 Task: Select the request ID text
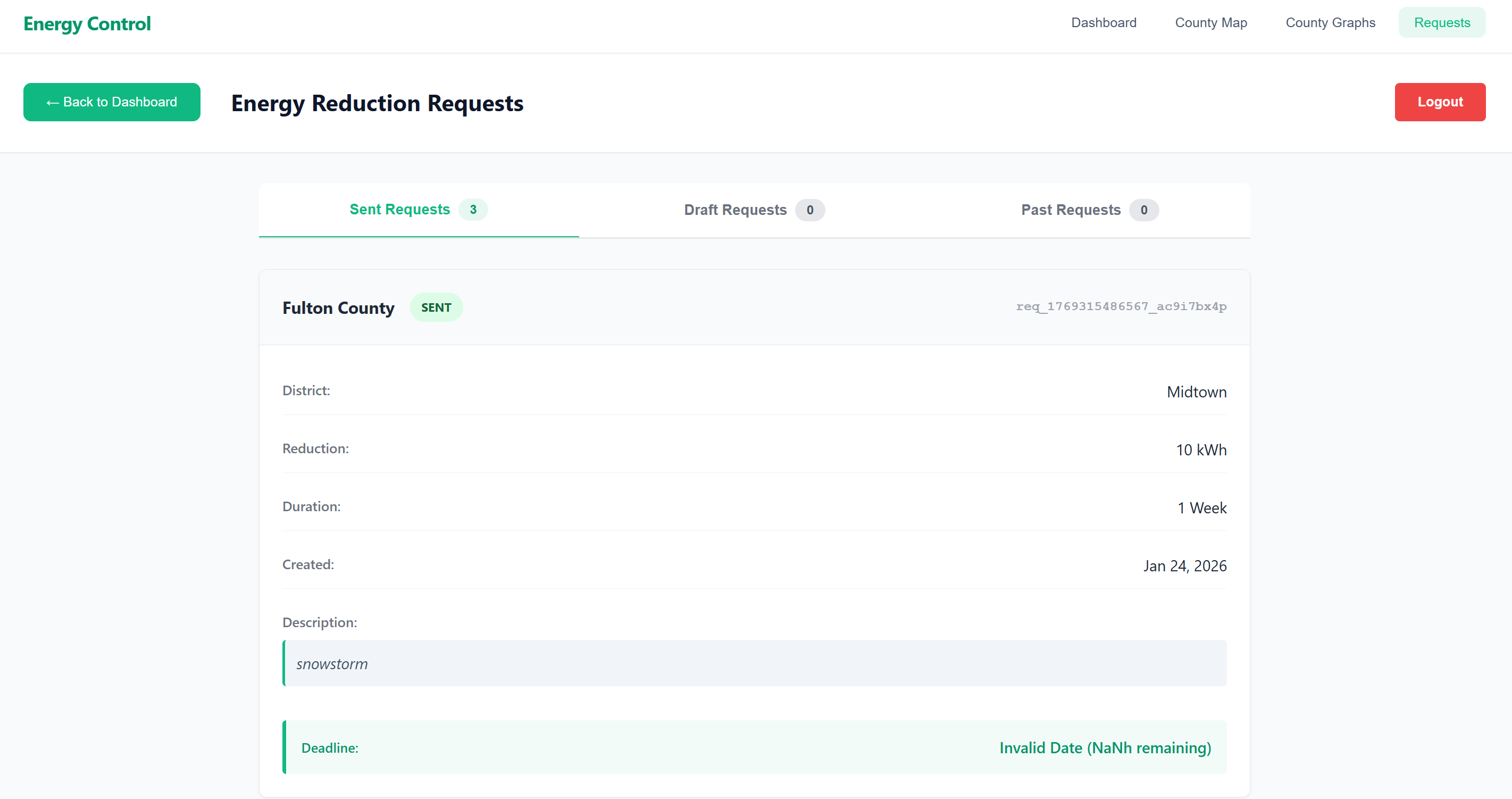(x=1121, y=306)
